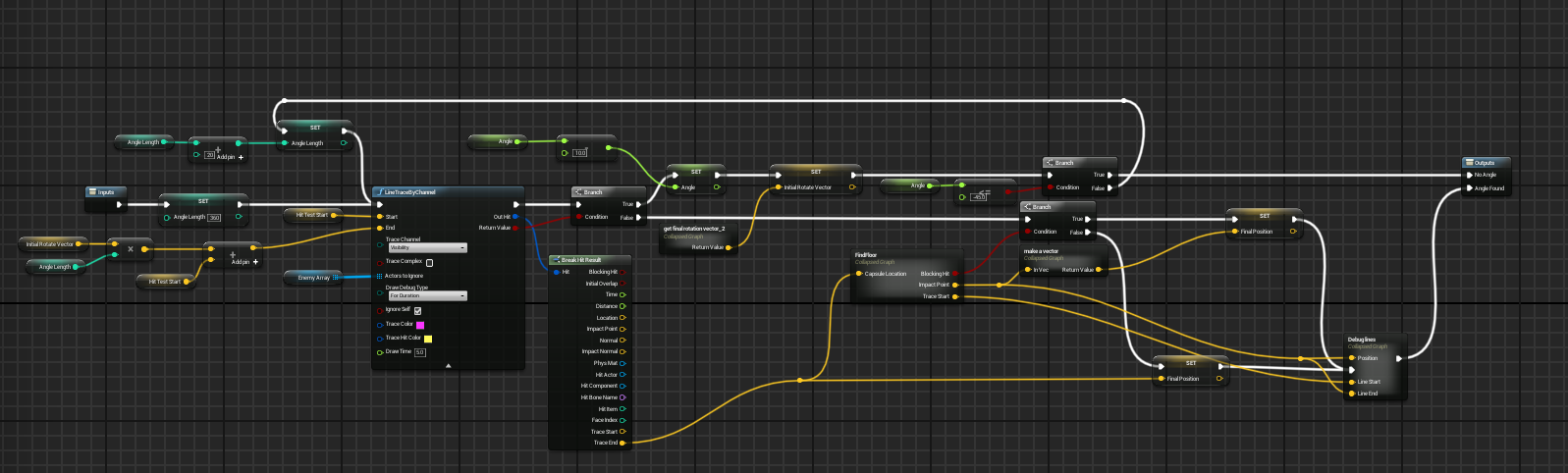The width and height of the screenshot is (1568, 473).
Task: Select the make a vector collapsed graph title
Action: (1041, 251)
